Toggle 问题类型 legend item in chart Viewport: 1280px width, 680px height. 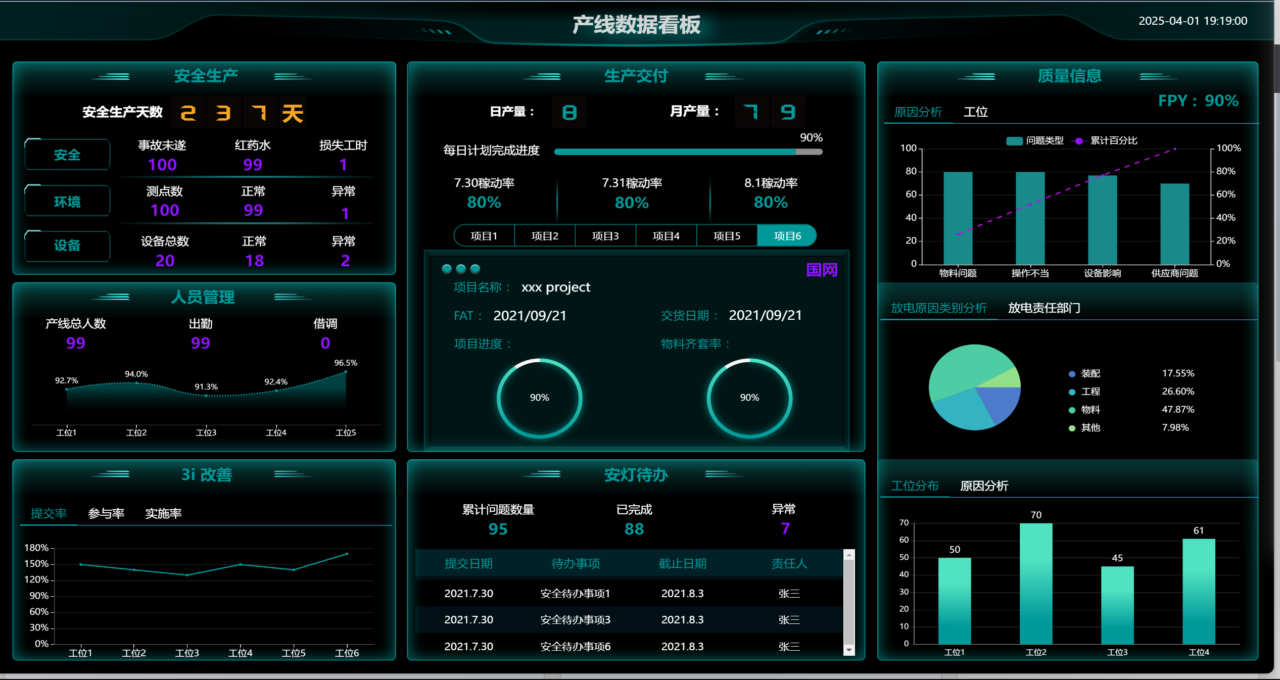click(x=1035, y=141)
